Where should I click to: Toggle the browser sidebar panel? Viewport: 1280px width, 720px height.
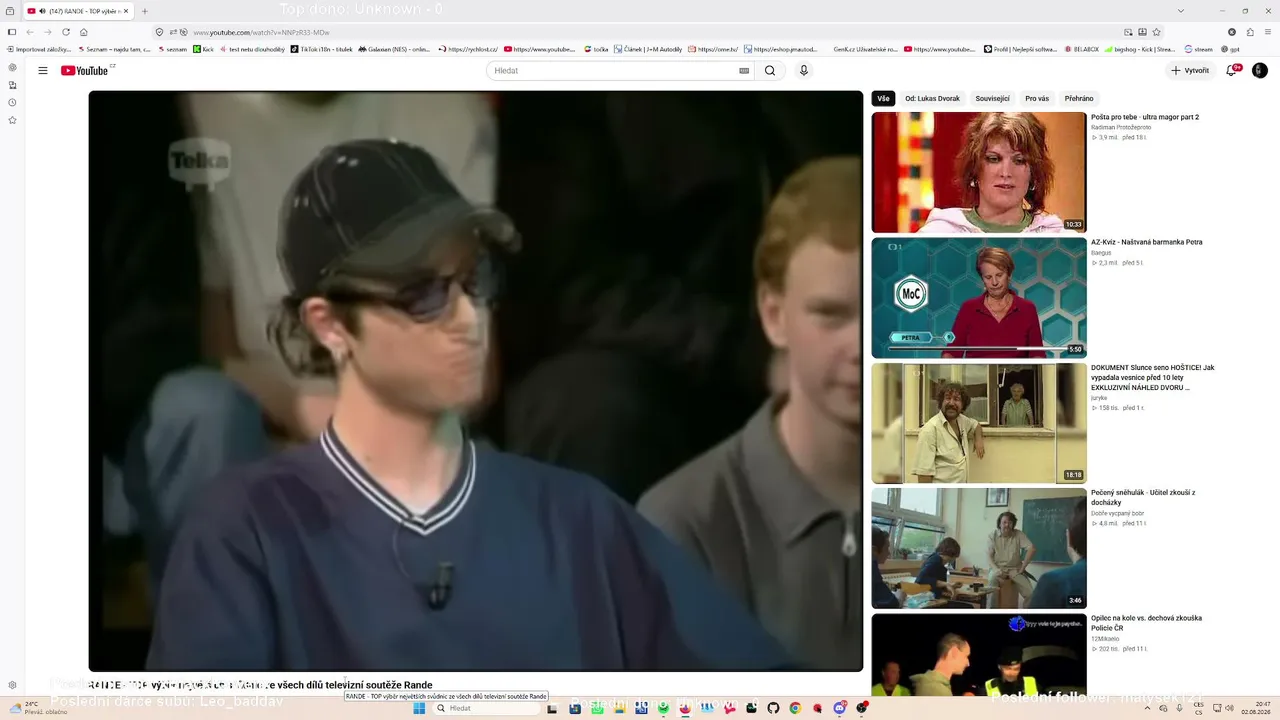coord(12,32)
